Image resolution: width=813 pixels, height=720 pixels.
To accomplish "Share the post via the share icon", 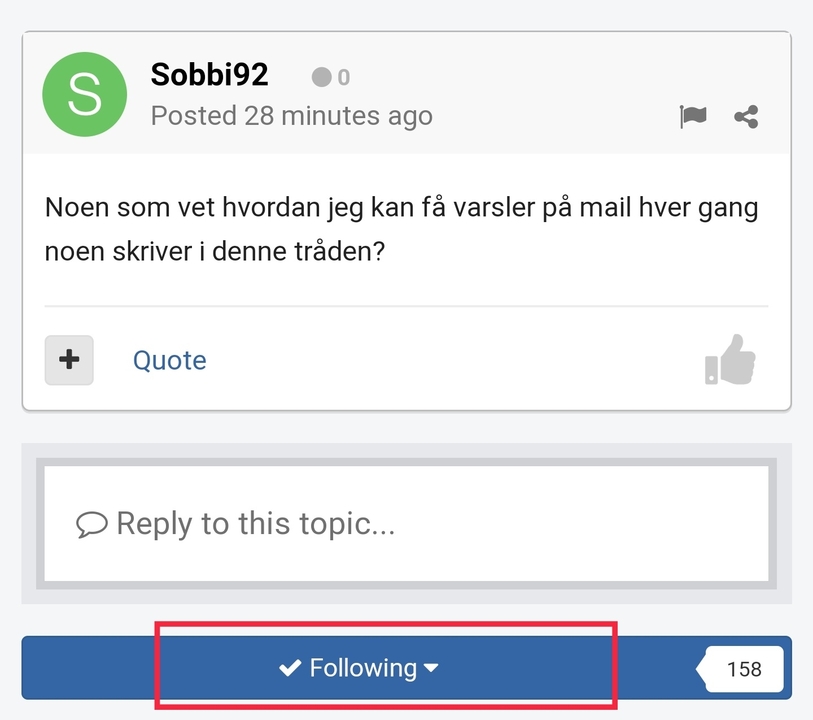I will (746, 117).
